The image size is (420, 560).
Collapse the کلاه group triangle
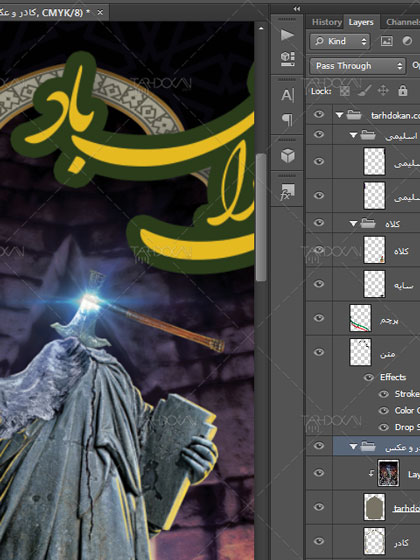point(353,224)
